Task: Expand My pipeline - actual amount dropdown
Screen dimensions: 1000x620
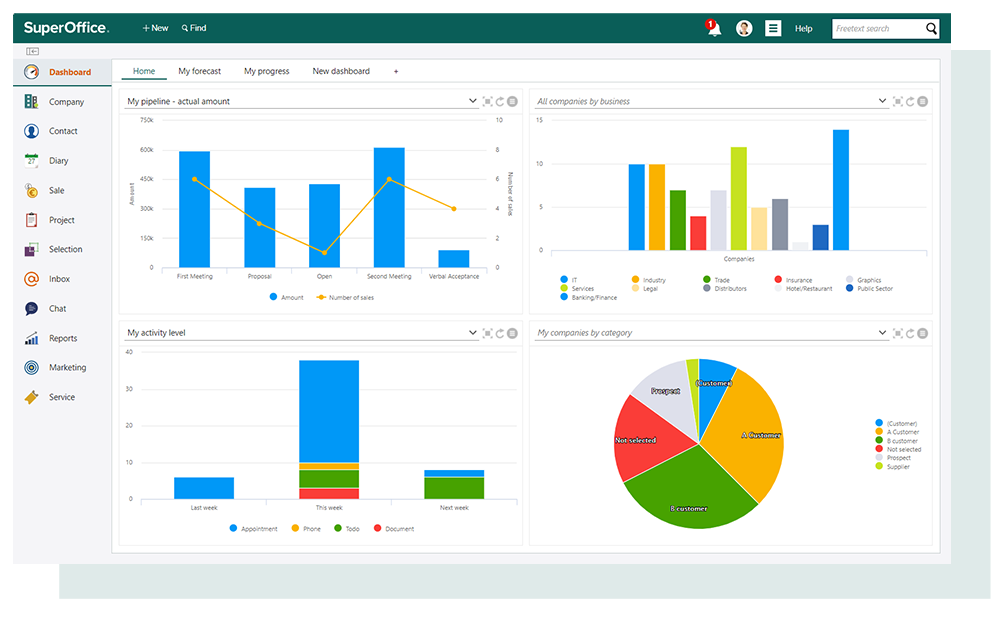Action: coord(473,101)
